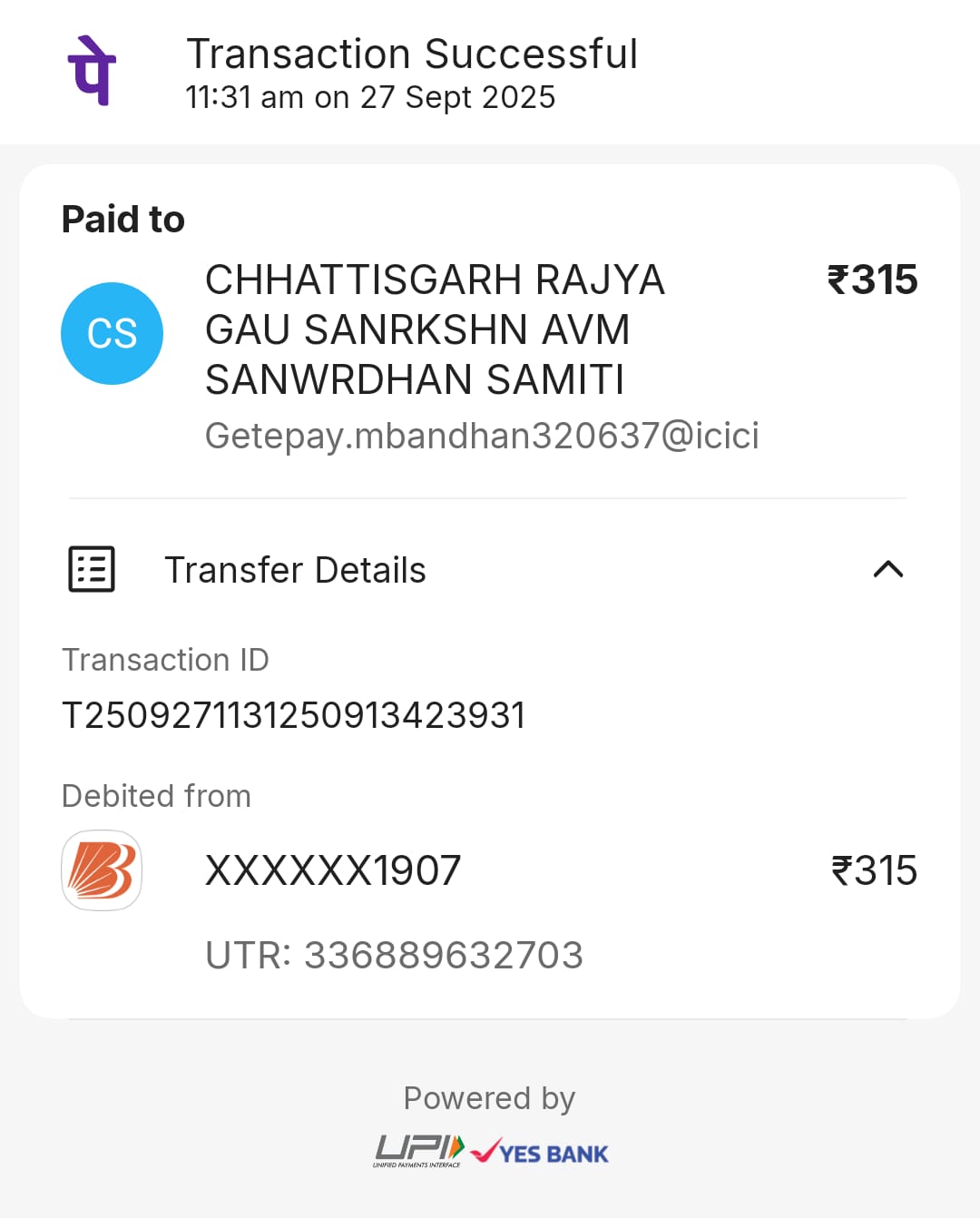Tap the Transaction Successful heading
Viewport: 980px width, 1218px height.
click(412, 54)
